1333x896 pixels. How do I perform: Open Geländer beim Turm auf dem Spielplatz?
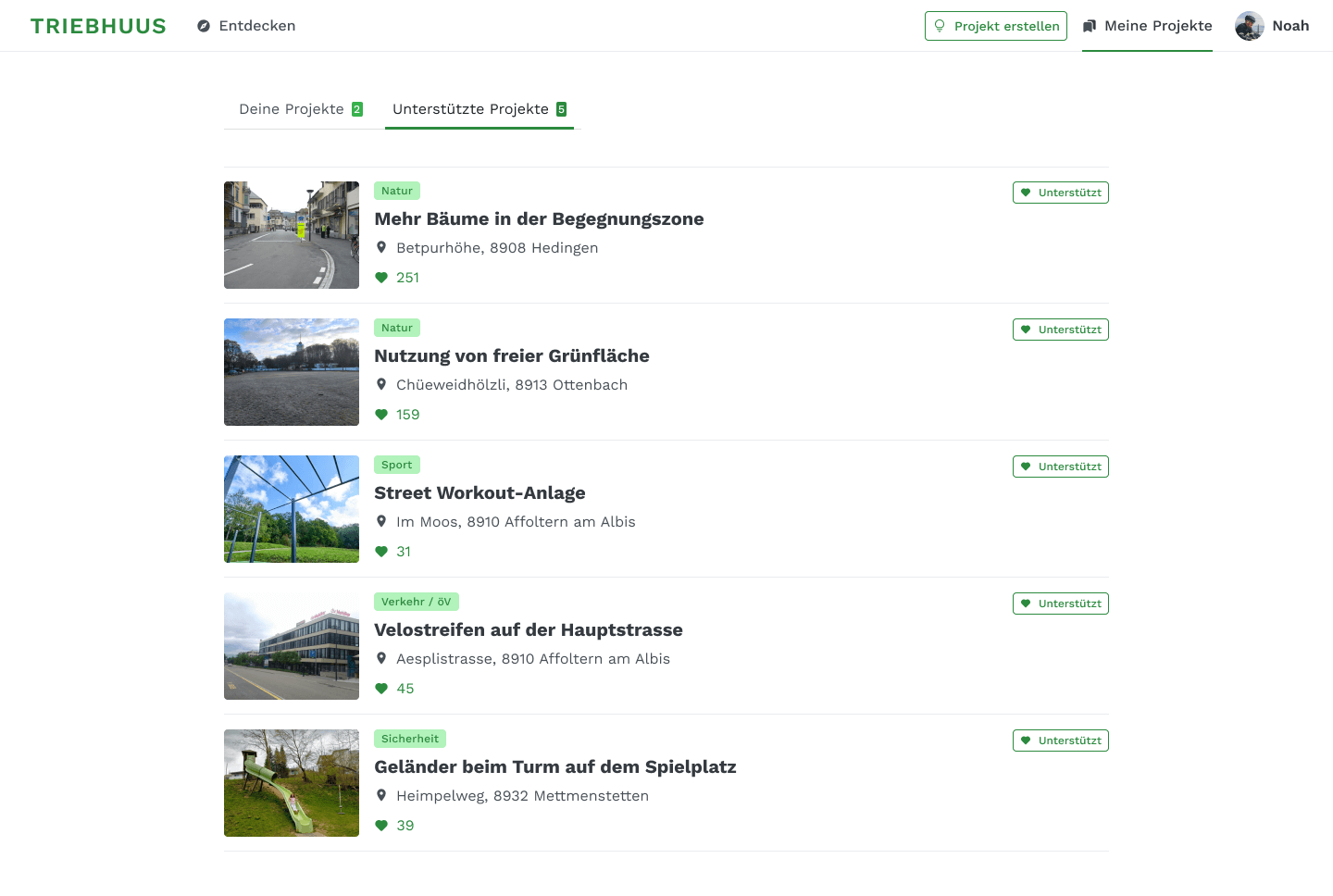[x=554, y=767]
